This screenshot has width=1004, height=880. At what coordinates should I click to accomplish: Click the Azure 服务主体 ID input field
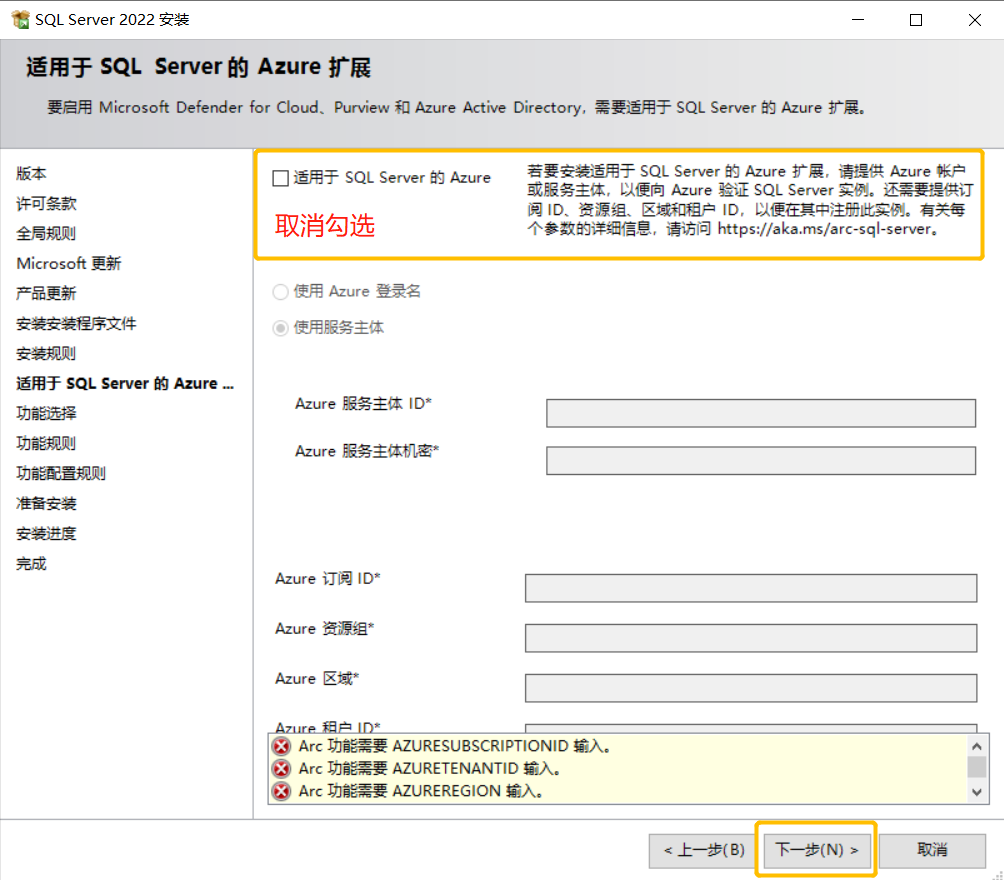(761, 413)
